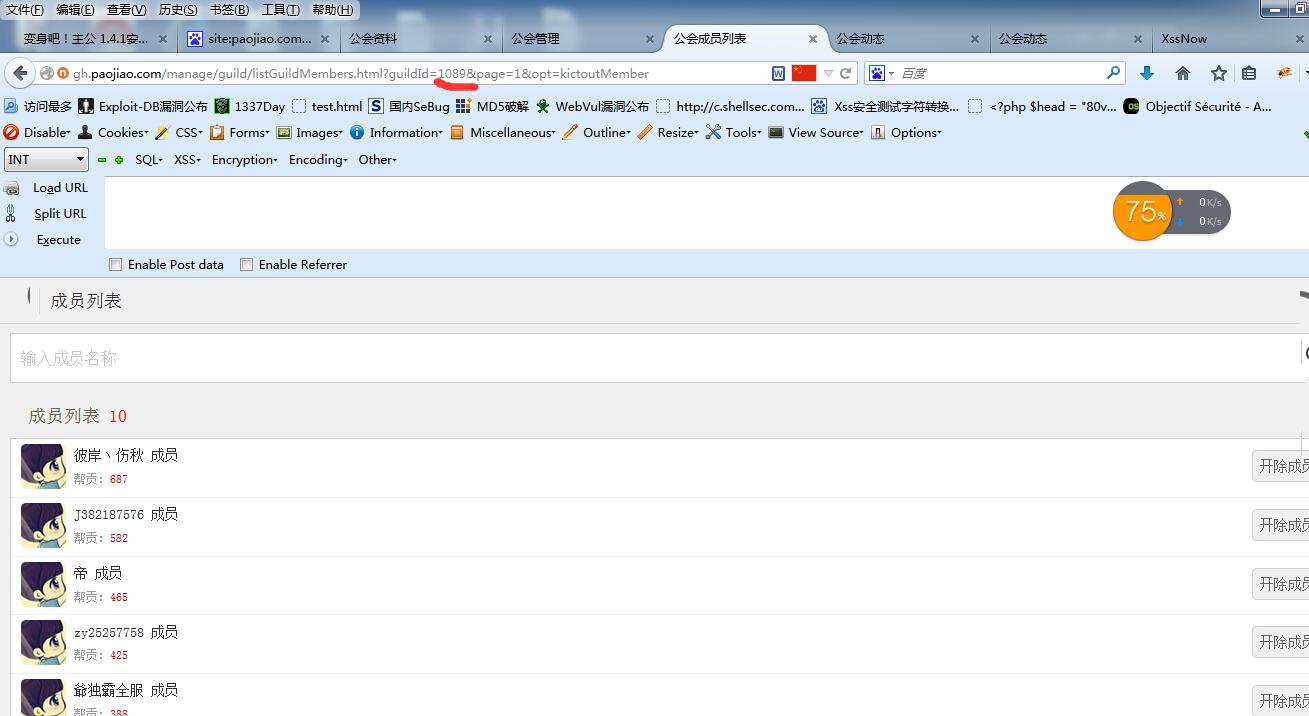
Task: Click 开除成员 button for 彼岸丶伤秋
Action: pos(1282,466)
